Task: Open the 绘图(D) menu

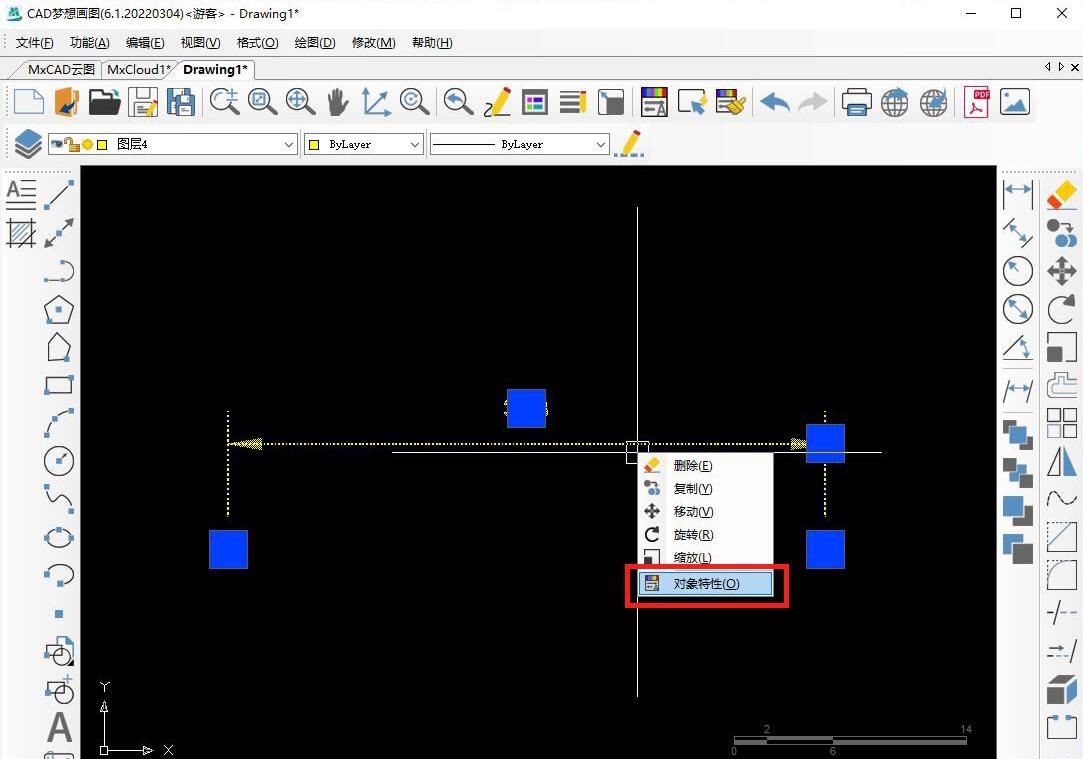Action: click(315, 43)
